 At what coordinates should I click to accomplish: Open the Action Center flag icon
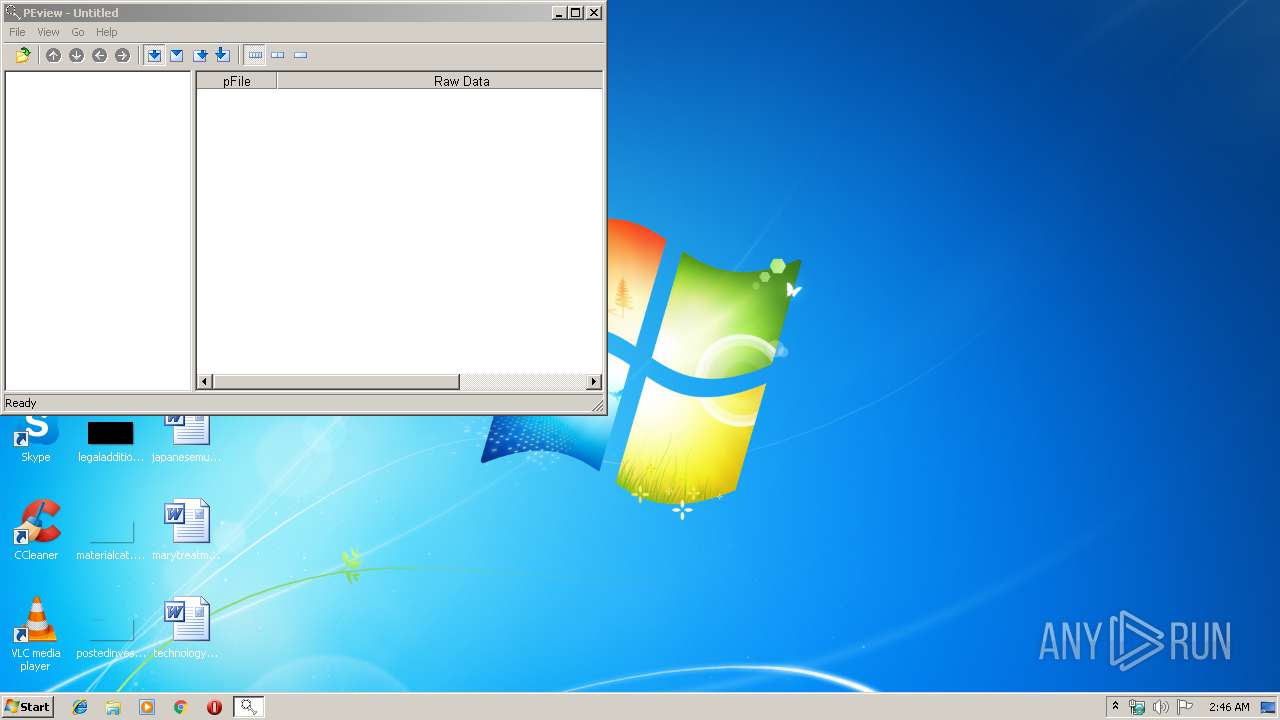1185,707
